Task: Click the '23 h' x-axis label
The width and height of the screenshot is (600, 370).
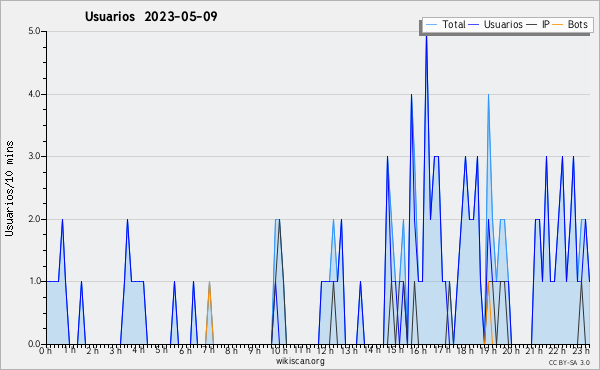Action: pos(581,350)
